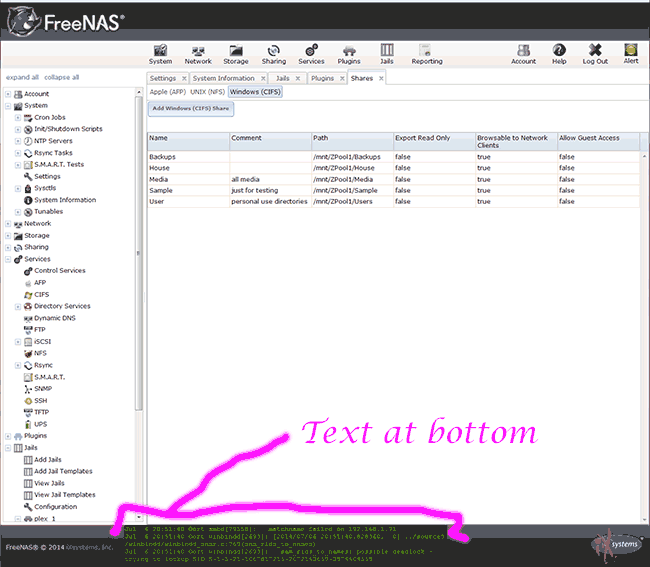The width and height of the screenshot is (650, 567).
Task: Expand the Plugins tree node
Action: coord(8,436)
